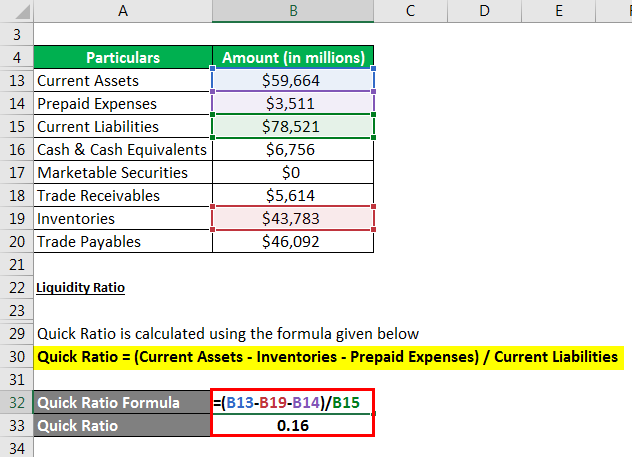Select row 34 header
This screenshot has height=457, width=632.
[17, 447]
